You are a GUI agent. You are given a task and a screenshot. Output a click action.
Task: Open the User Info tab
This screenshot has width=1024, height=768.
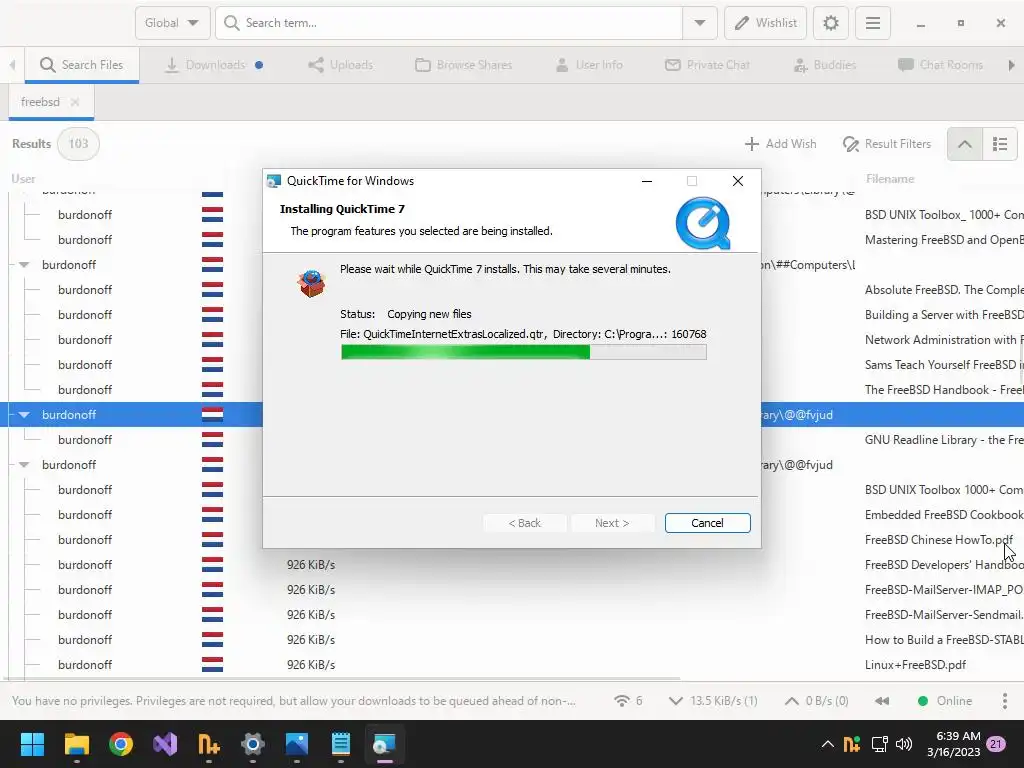(589, 65)
